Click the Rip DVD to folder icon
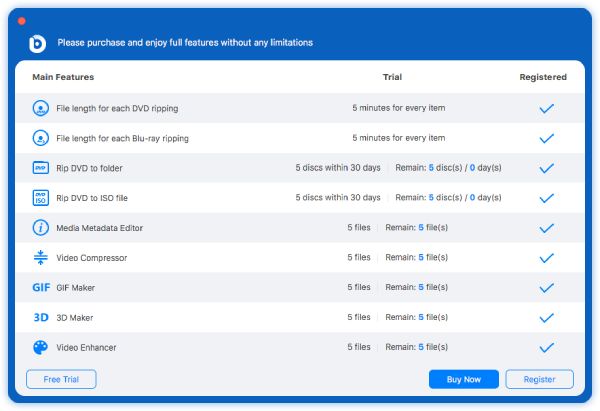600x411 pixels. [41, 168]
